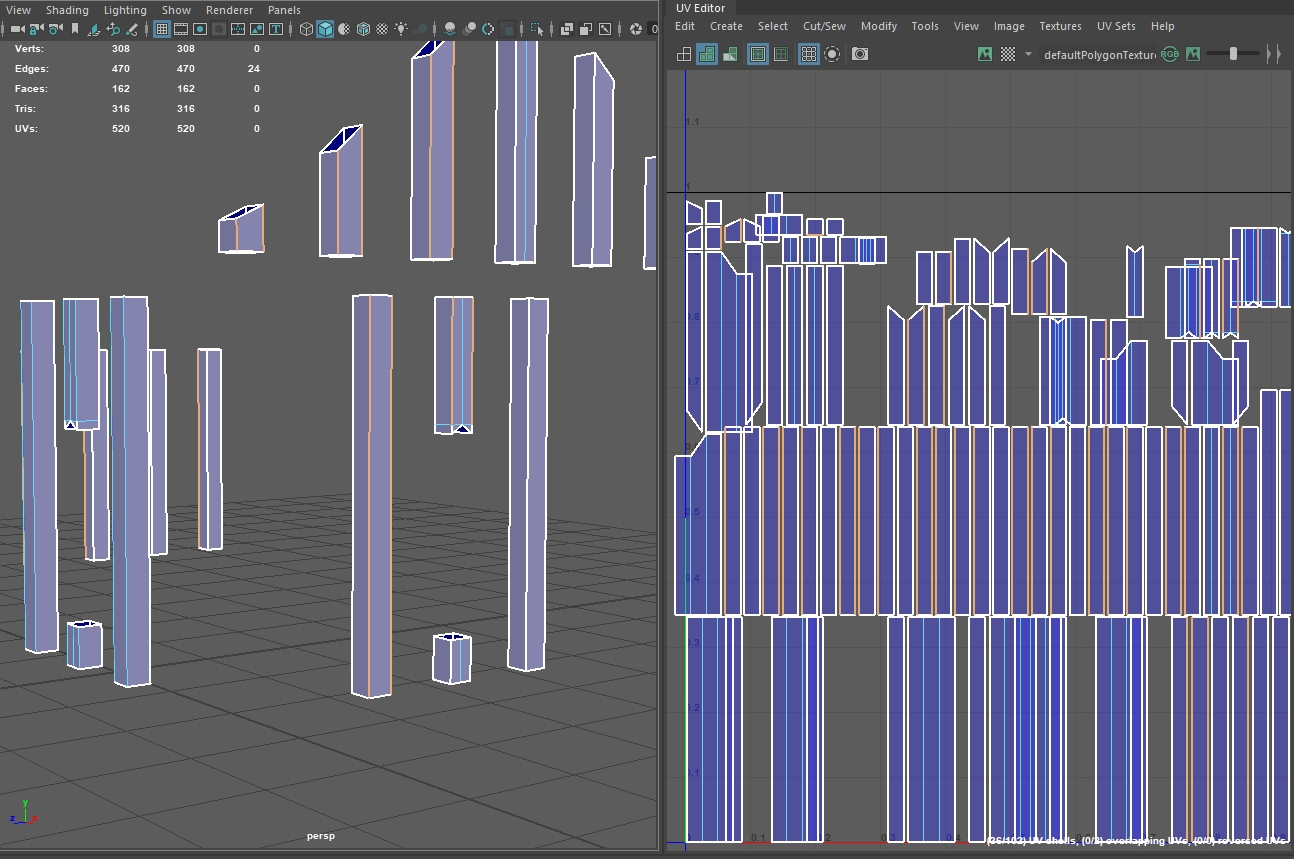Image resolution: width=1294 pixels, height=859 pixels.
Task: Switch viewport to wireframe cube icon
Action: 306,29
